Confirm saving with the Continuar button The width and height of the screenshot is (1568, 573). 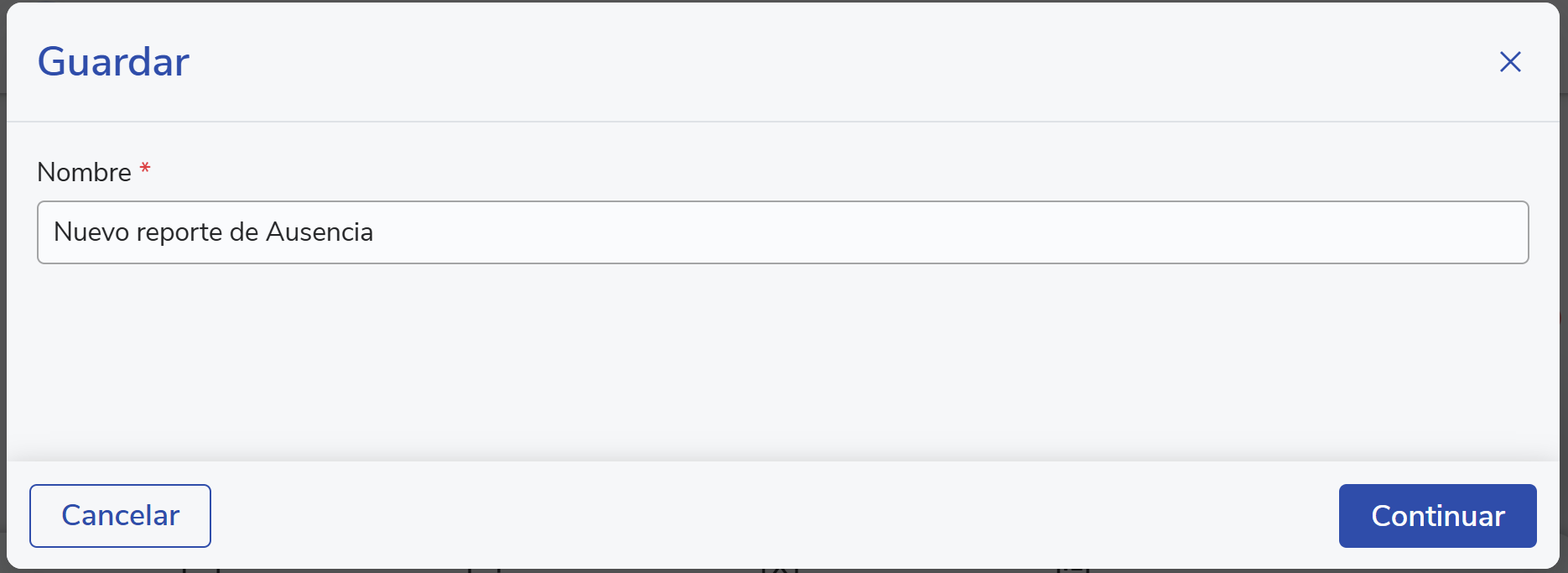tap(1437, 516)
